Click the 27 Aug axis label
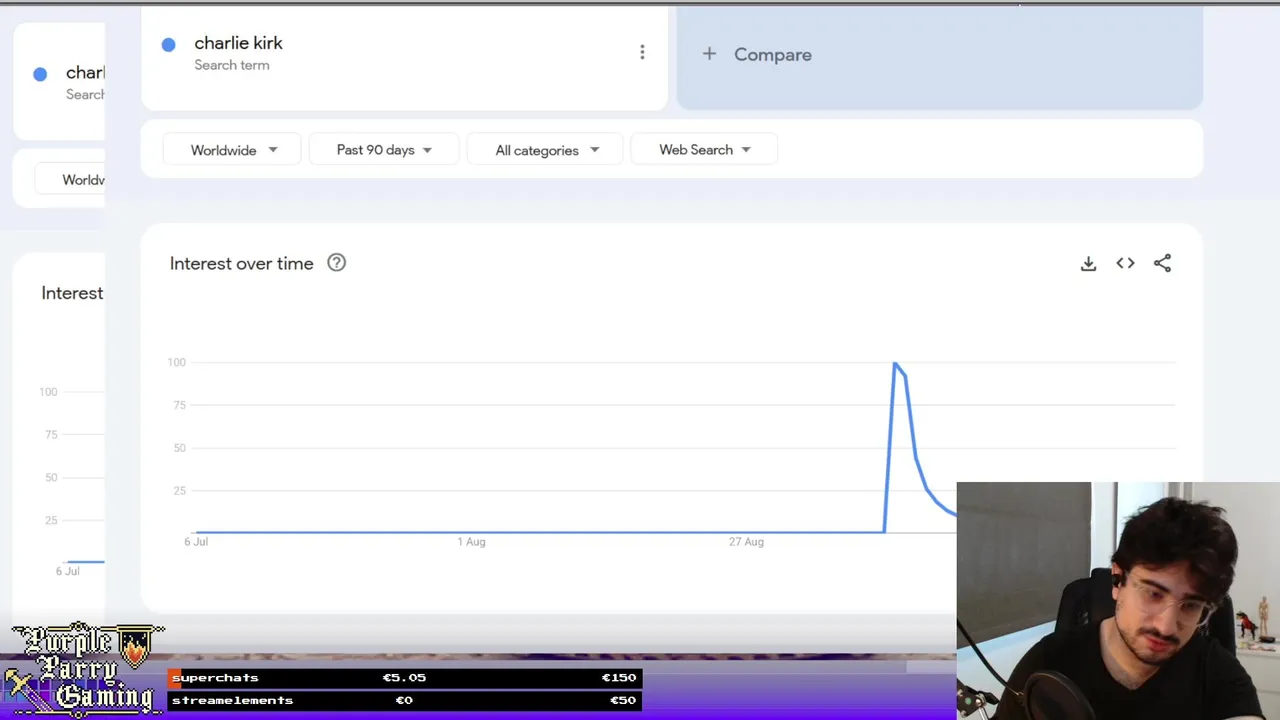The width and height of the screenshot is (1280, 720). tap(746, 542)
